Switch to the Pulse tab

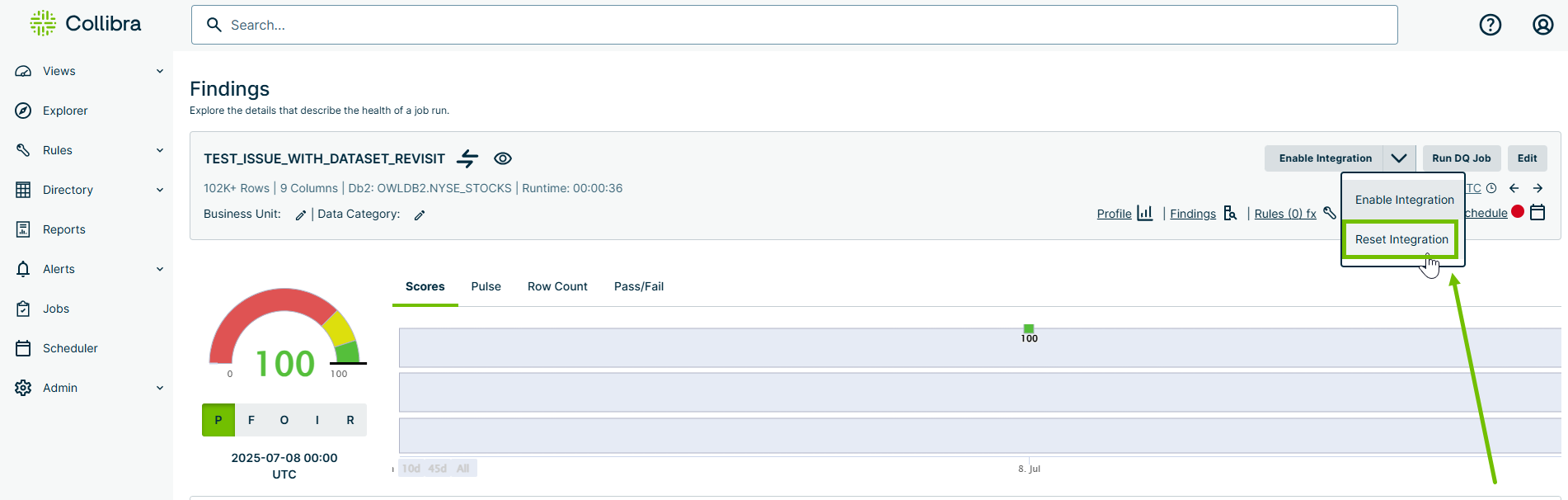point(486,286)
